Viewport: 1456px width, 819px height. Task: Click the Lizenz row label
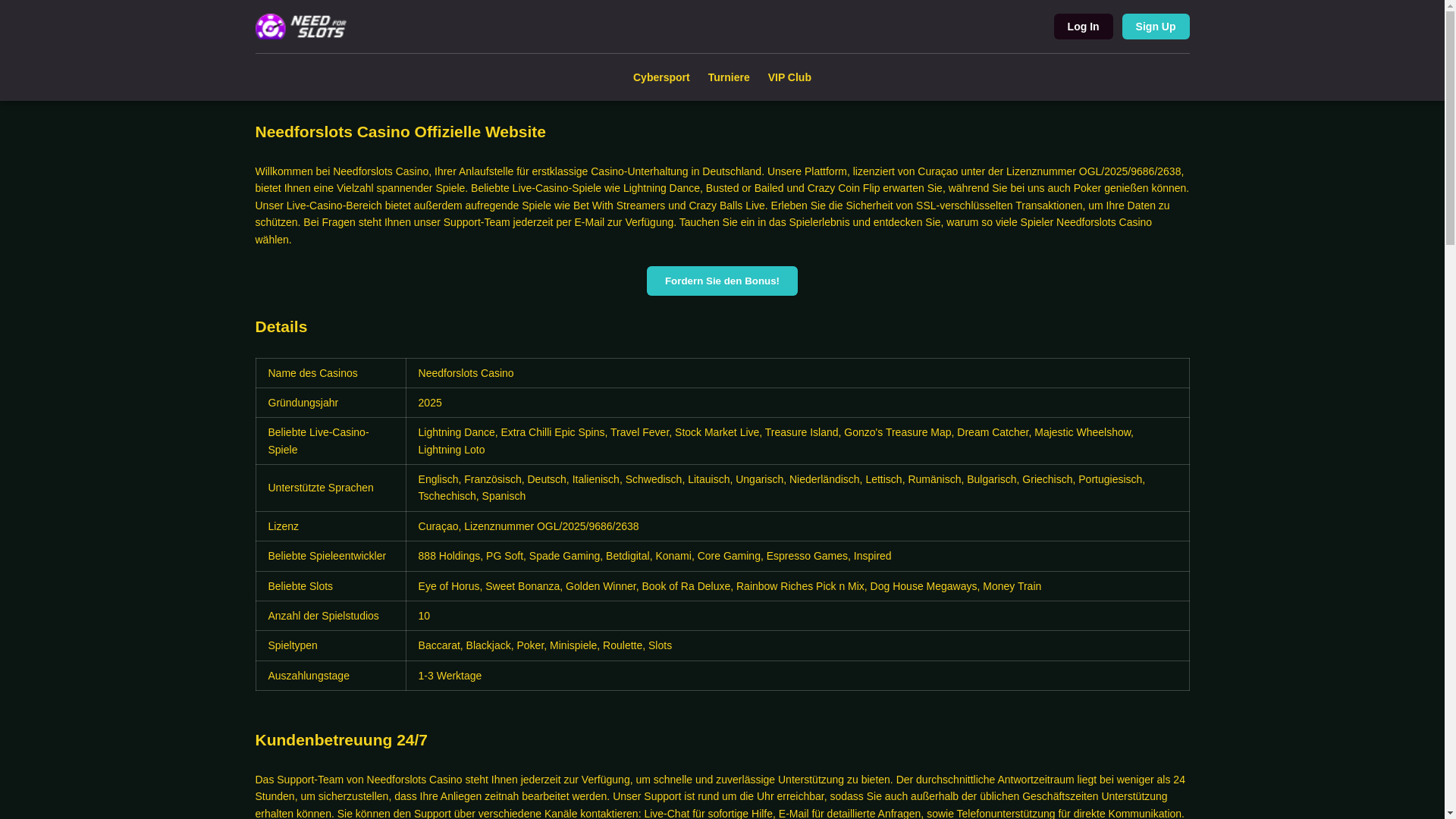331,526
